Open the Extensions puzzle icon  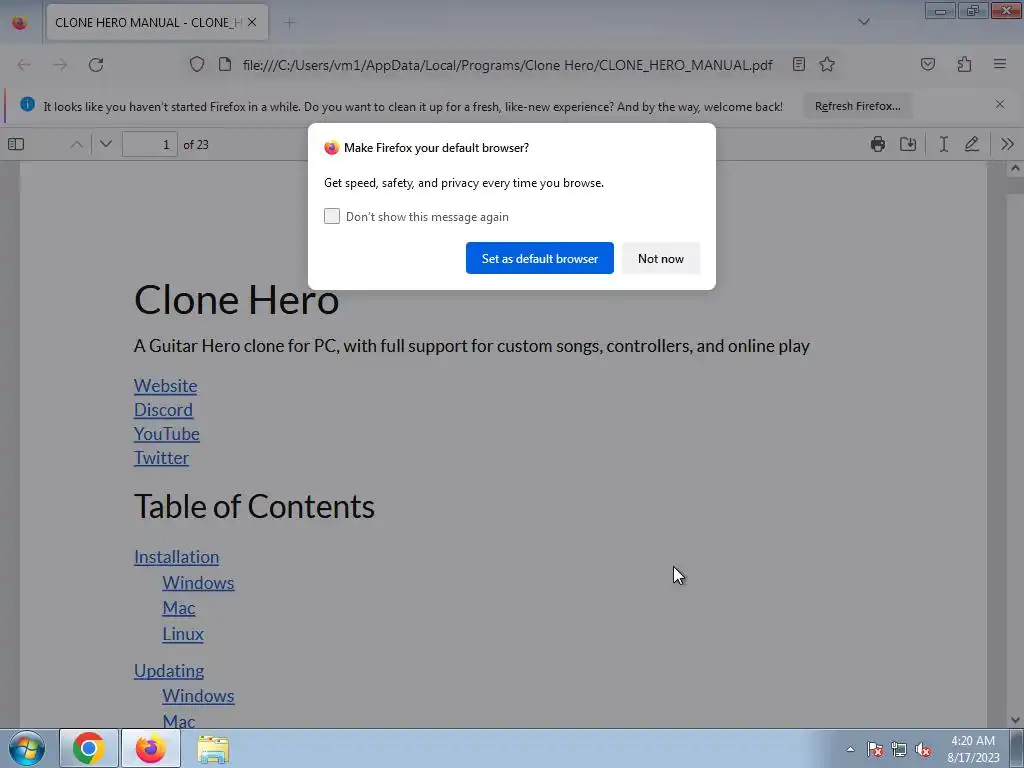coord(965,64)
